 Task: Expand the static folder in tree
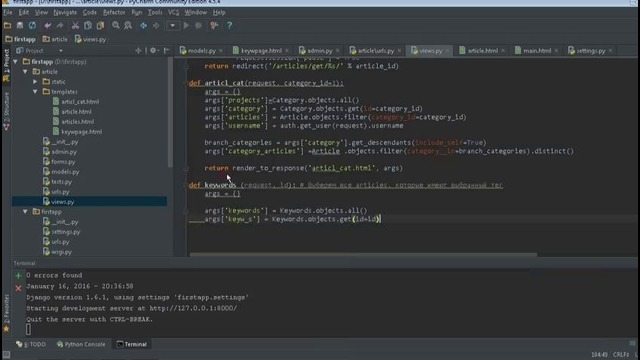(x=36, y=82)
